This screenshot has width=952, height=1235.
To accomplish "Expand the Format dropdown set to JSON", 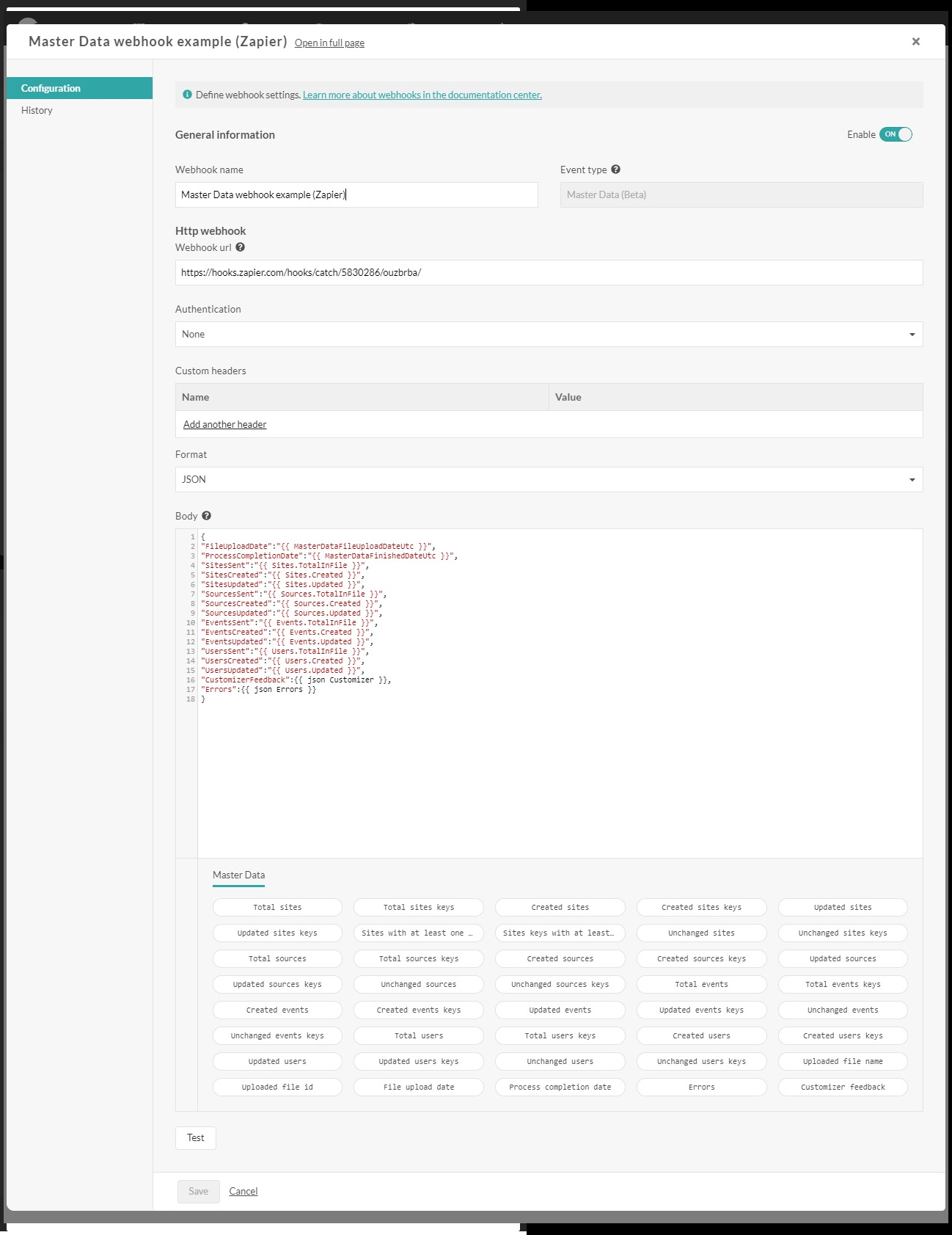I will pyautogui.click(x=548, y=479).
